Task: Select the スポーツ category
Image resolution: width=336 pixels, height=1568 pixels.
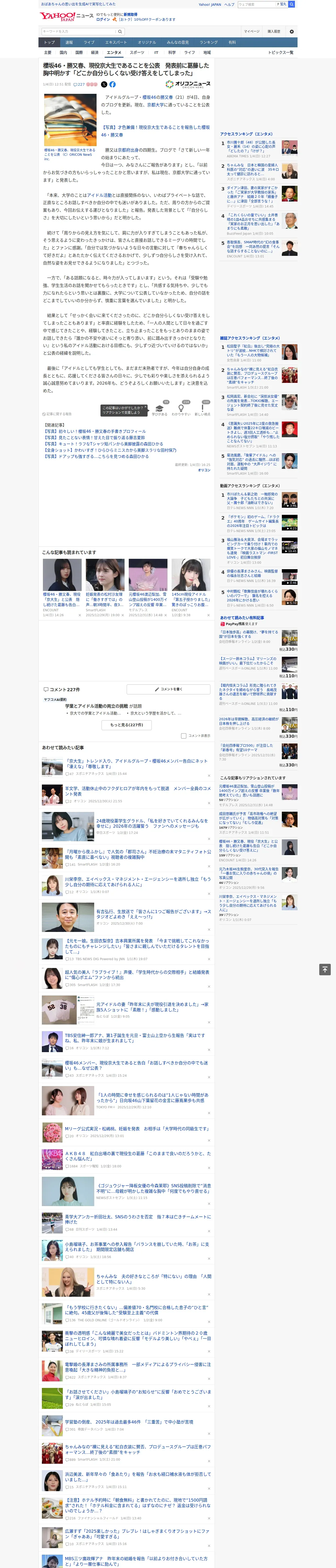Action: 137,53
